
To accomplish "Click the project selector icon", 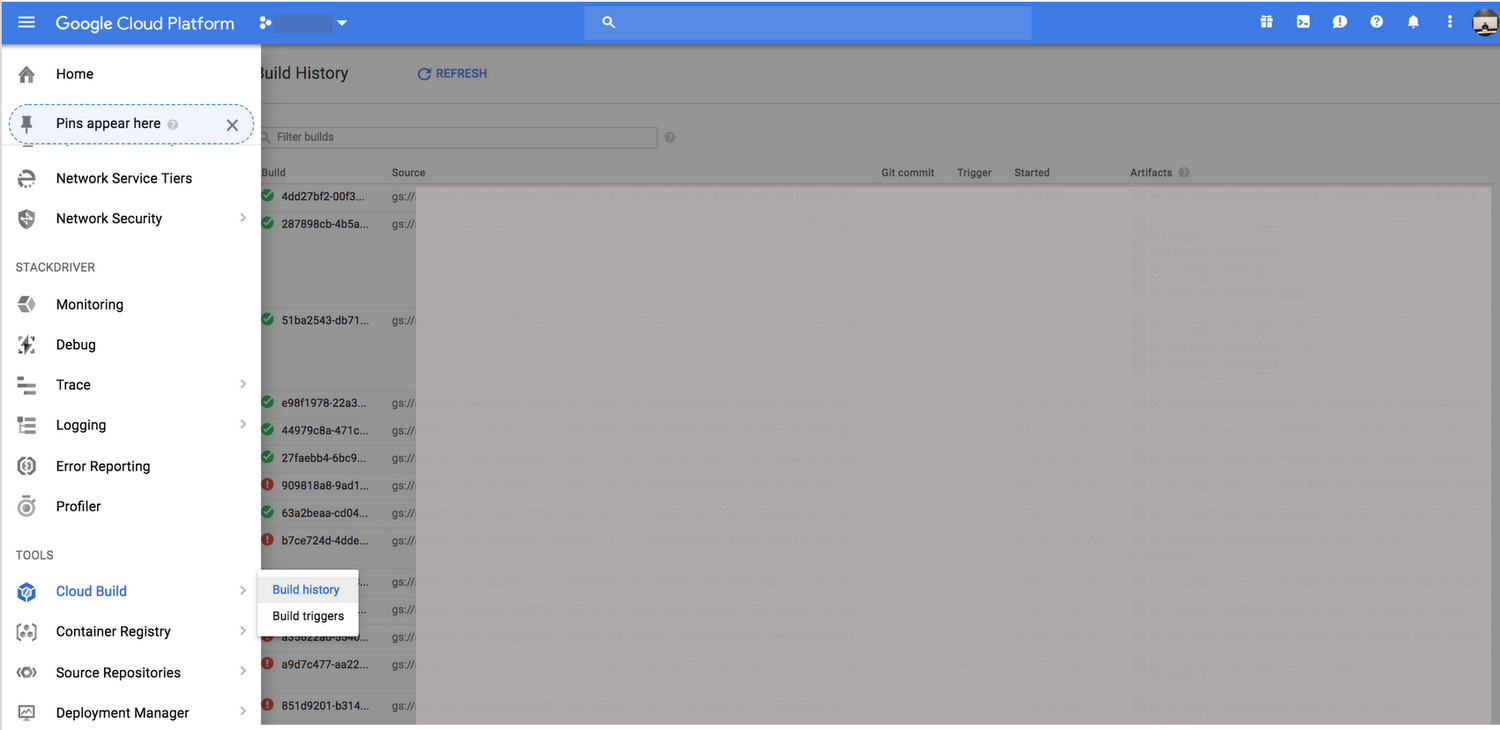I will click(x=265, y=22).
